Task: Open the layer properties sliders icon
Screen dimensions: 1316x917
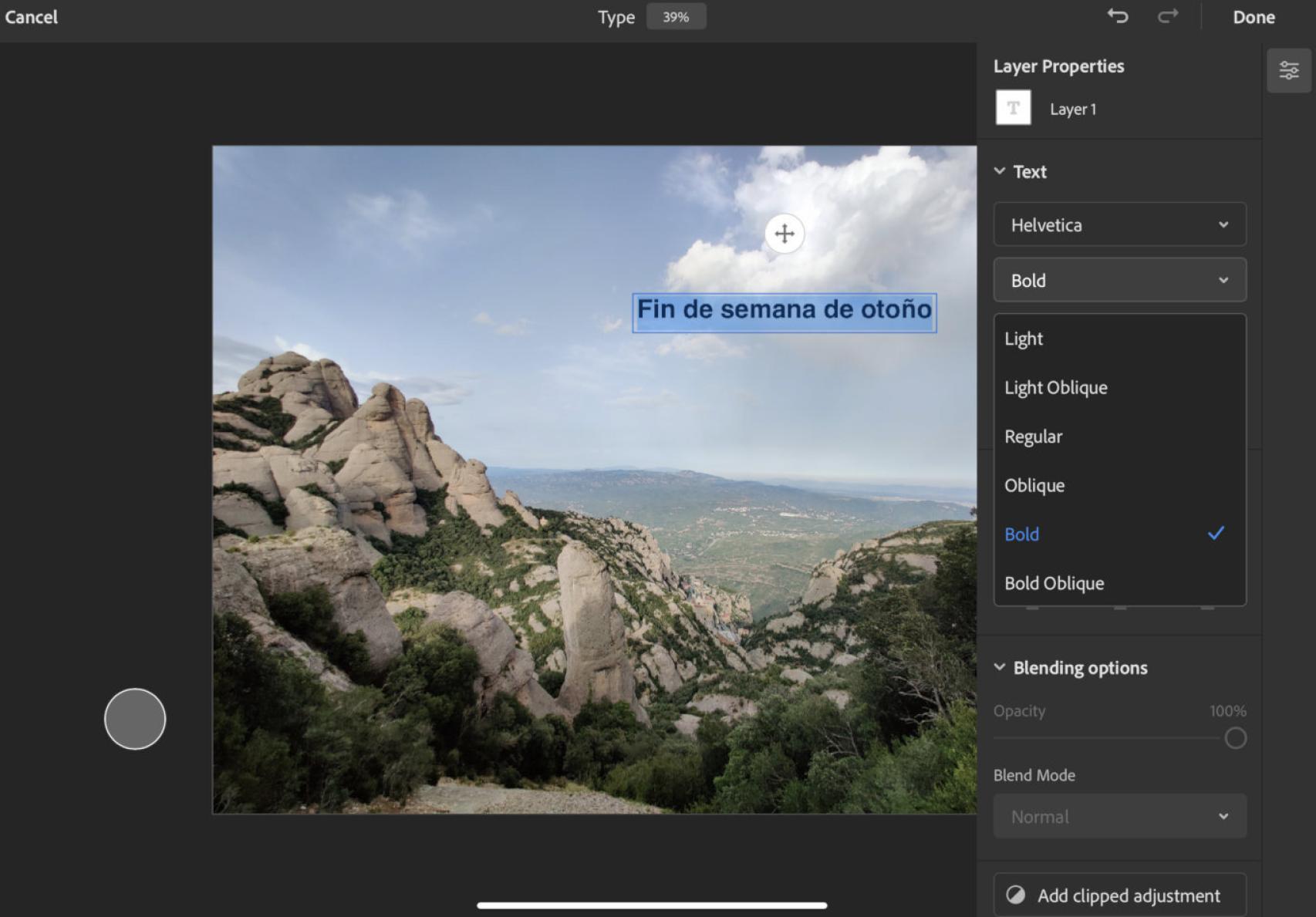Action: (x=1288, y=71)
